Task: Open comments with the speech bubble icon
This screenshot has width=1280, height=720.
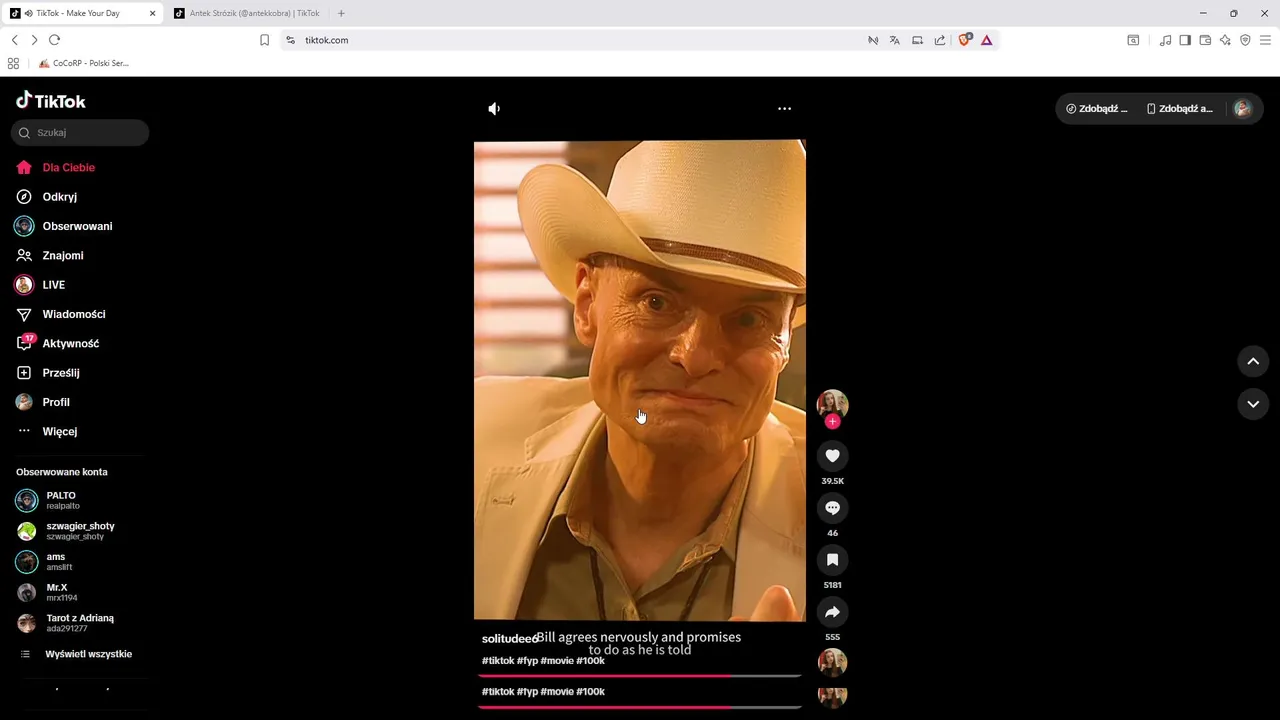Action: point(832,508)
